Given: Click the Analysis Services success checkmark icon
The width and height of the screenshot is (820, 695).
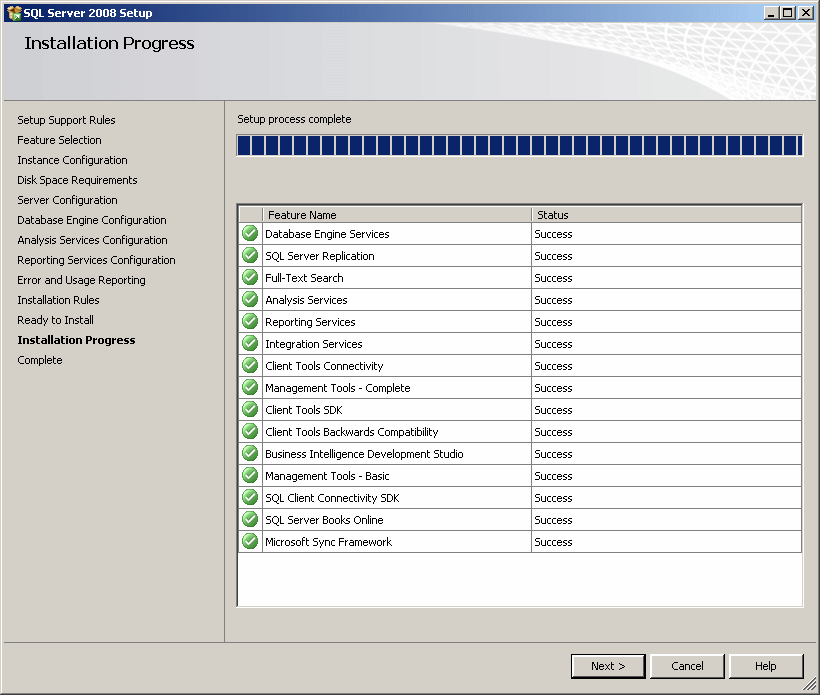Looking at the screenshot, I should coord(250,299).
